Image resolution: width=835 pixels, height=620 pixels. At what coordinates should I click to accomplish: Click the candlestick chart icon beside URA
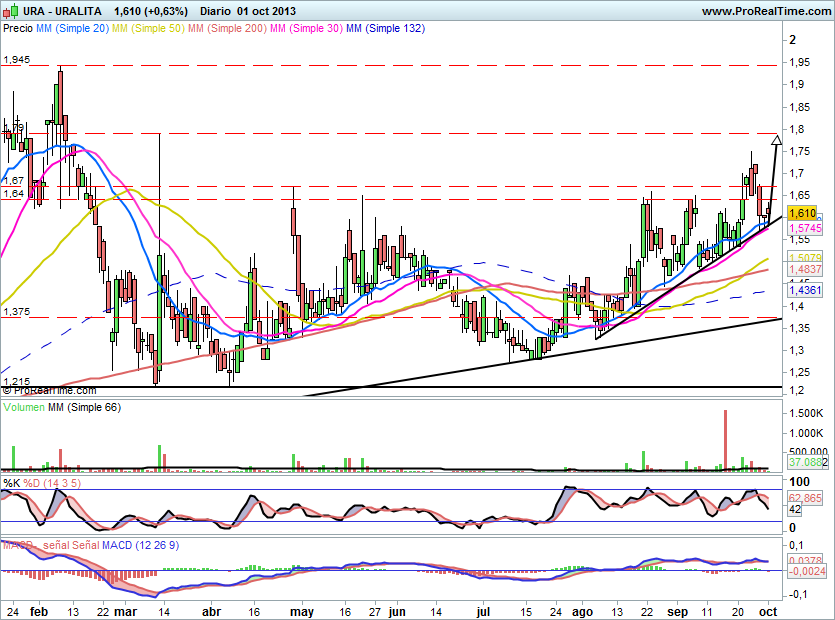(x=11, y=11)
